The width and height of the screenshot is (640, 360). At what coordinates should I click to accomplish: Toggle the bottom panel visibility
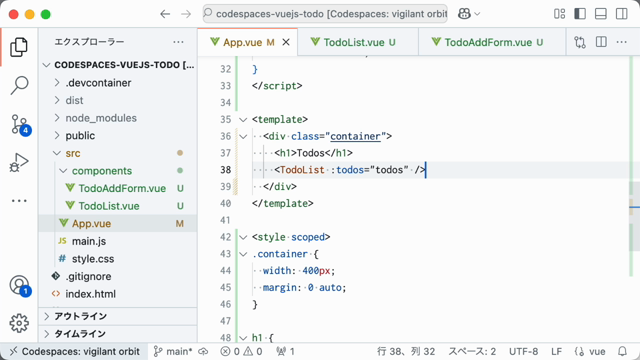pos(601,14)
